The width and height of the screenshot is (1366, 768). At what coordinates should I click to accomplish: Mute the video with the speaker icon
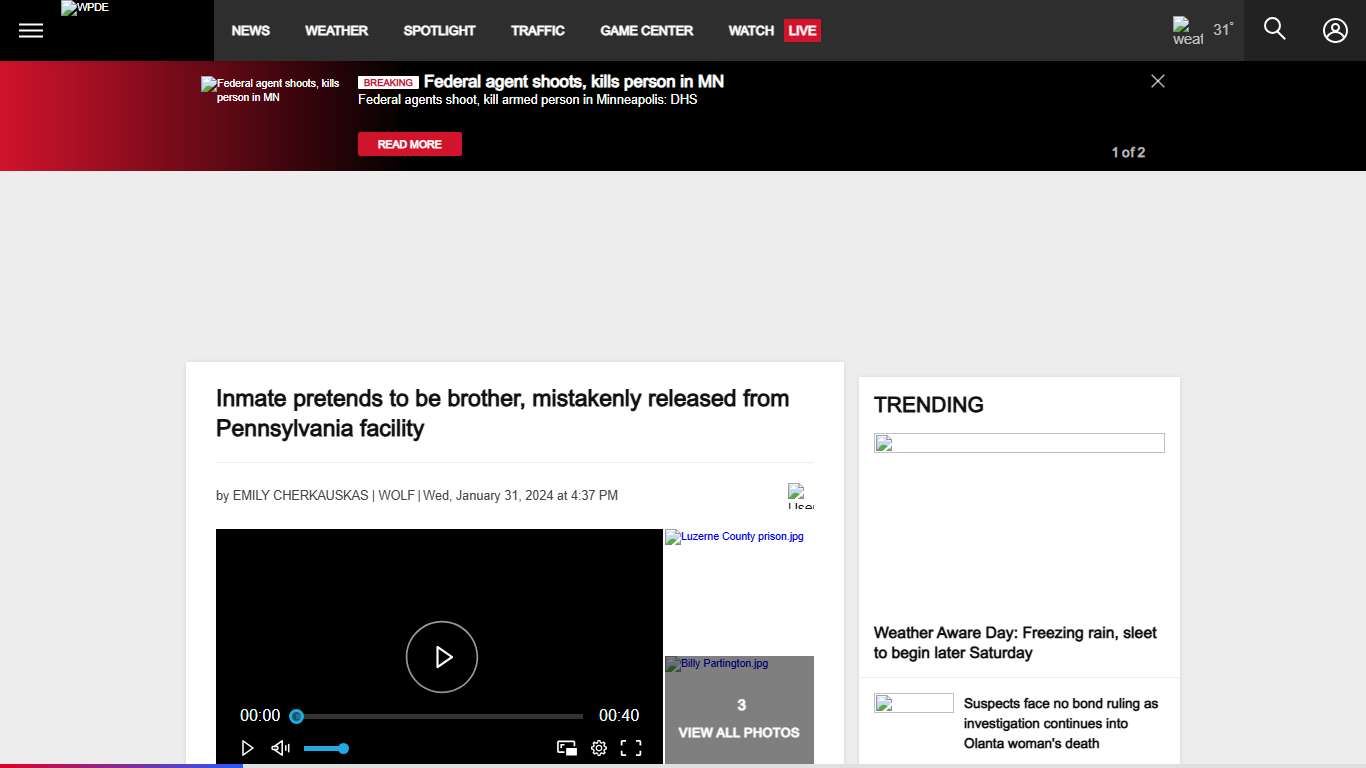coord(280,748)
